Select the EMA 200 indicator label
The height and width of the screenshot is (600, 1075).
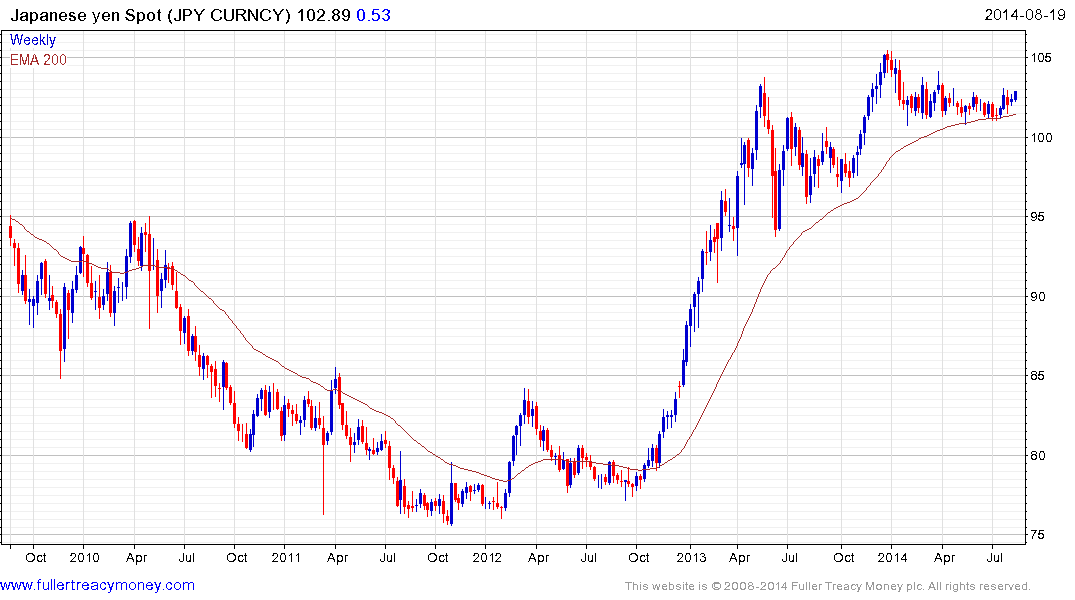(38, 60)
